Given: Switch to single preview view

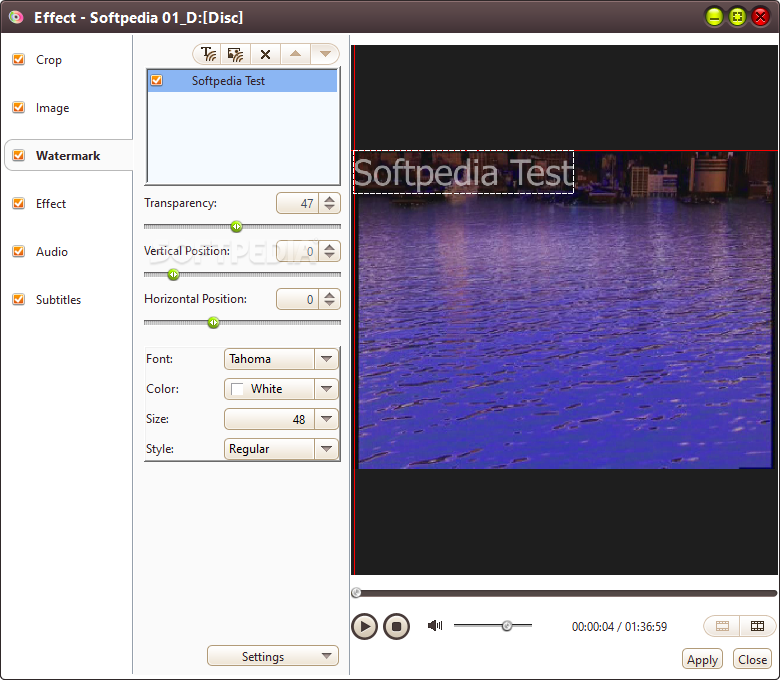Looking at the screenshot, I should coord(722,626).
